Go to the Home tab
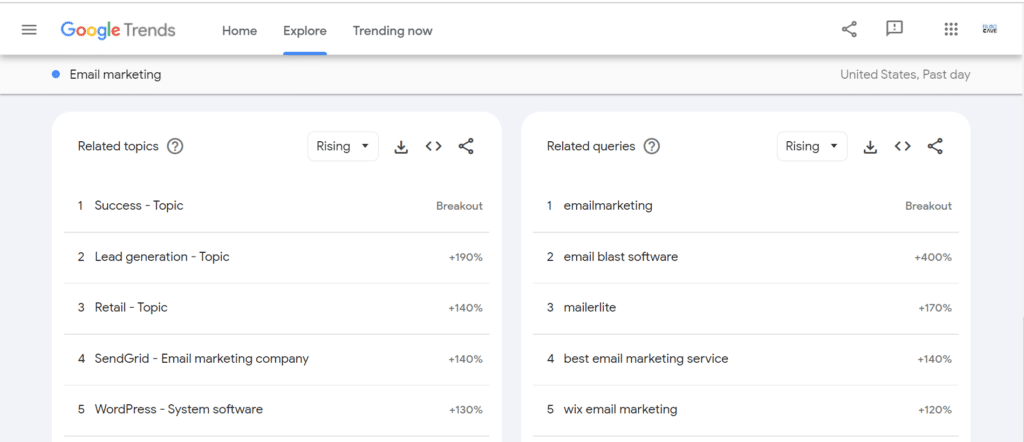Image resolution: width=1024 pixels, height=442 pixels. point(240,31)
